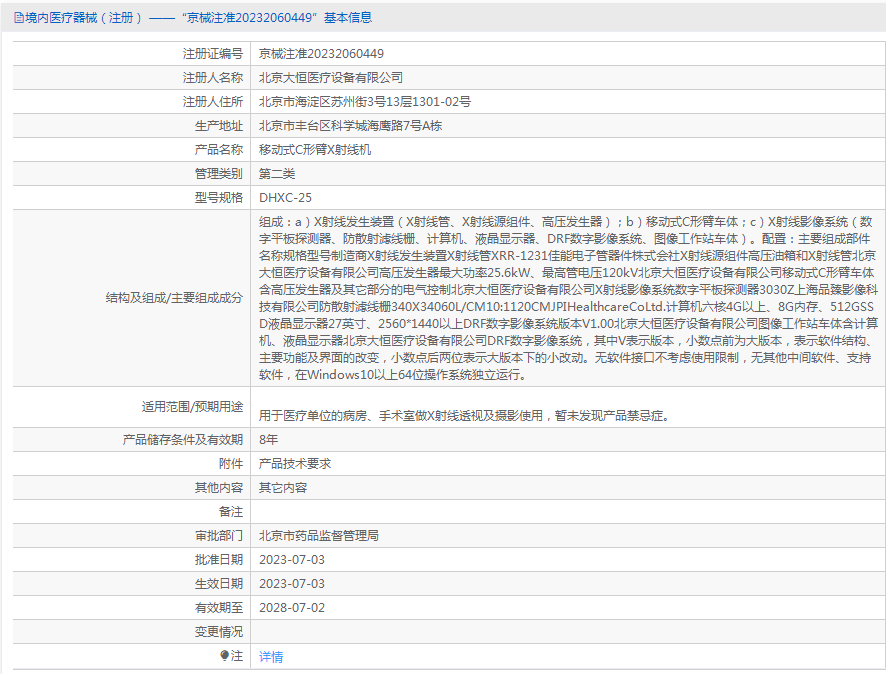The height and width of the screenshot is (674, 886).
Task: Click the 批准日期 label
Action: (219, 560)
